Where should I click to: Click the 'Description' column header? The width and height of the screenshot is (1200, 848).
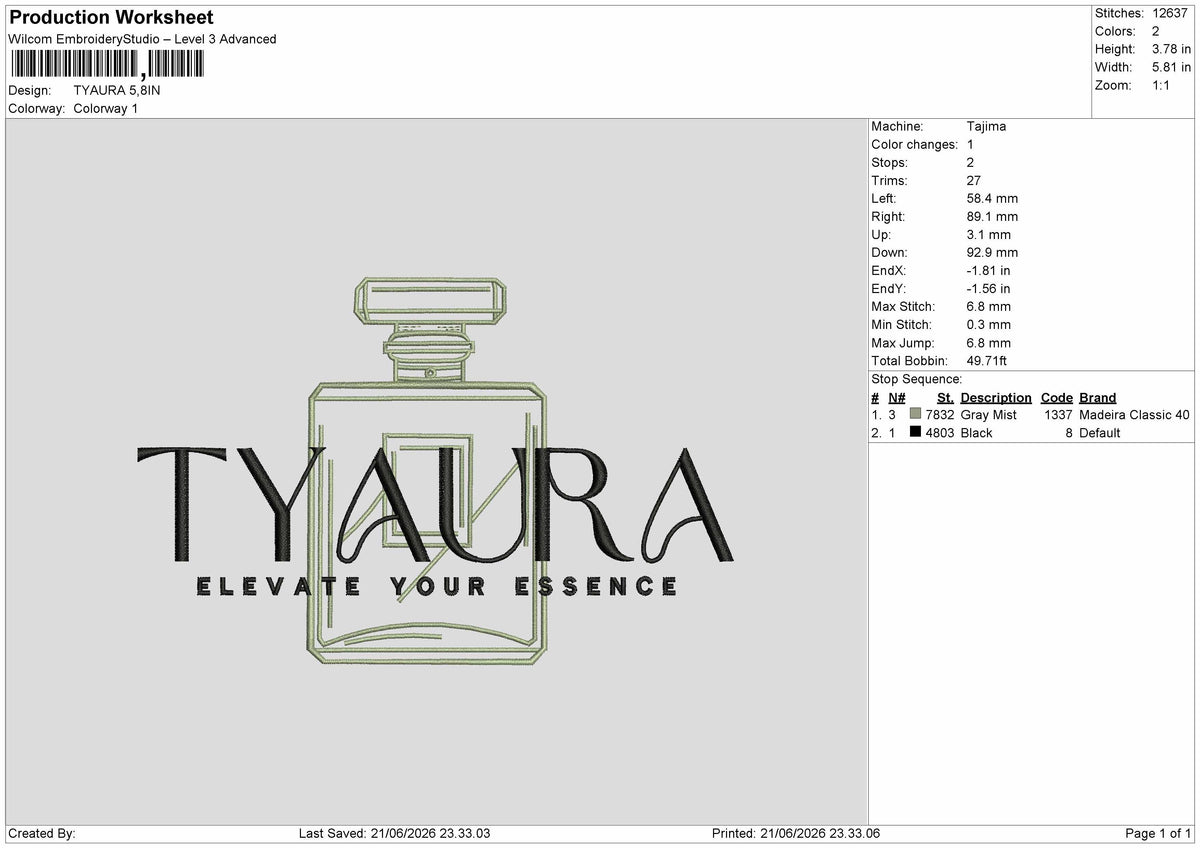[996, 397]
